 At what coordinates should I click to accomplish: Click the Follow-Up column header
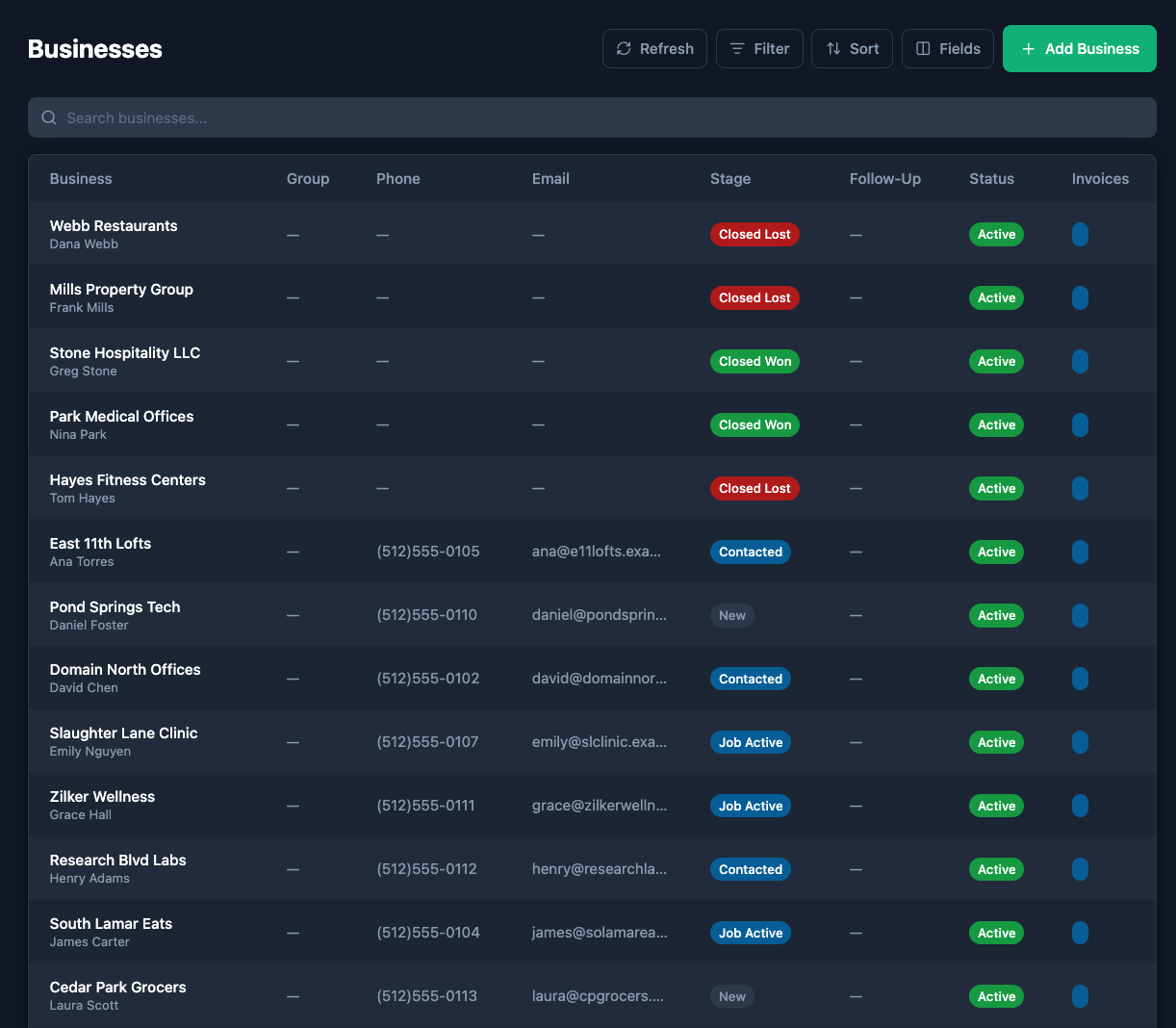[885, 179]
